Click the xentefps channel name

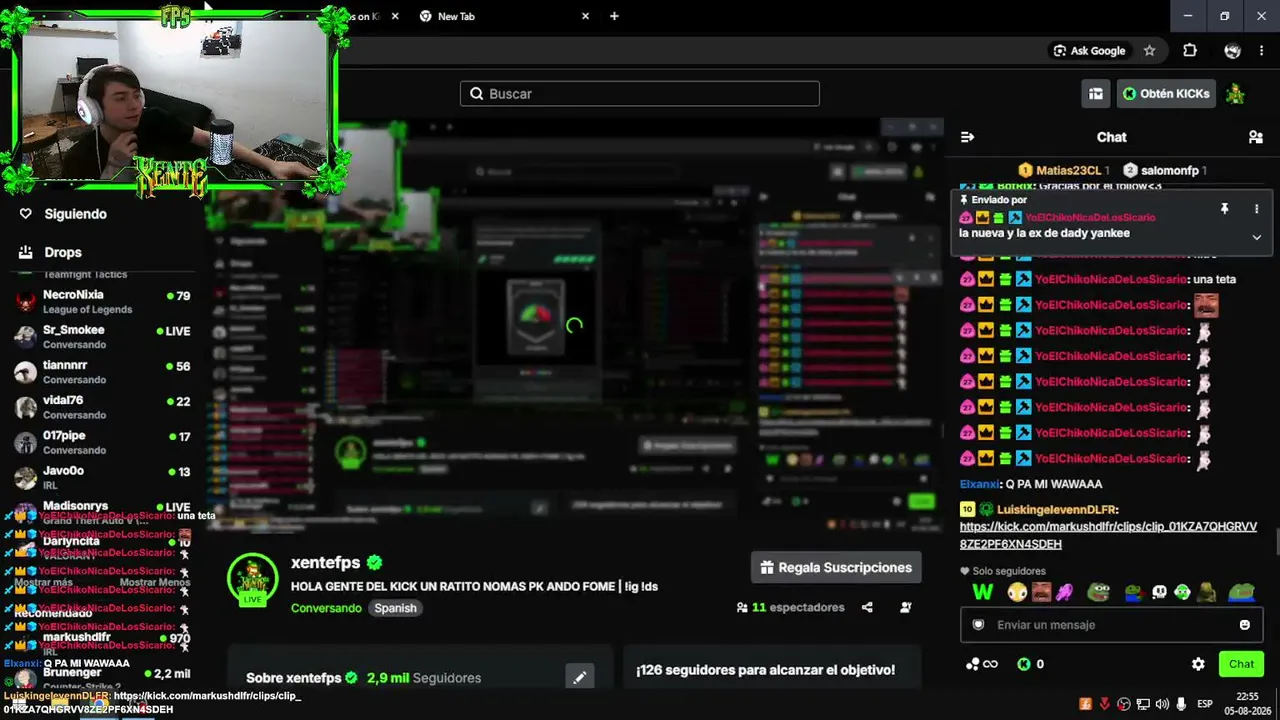click(325, 563)
